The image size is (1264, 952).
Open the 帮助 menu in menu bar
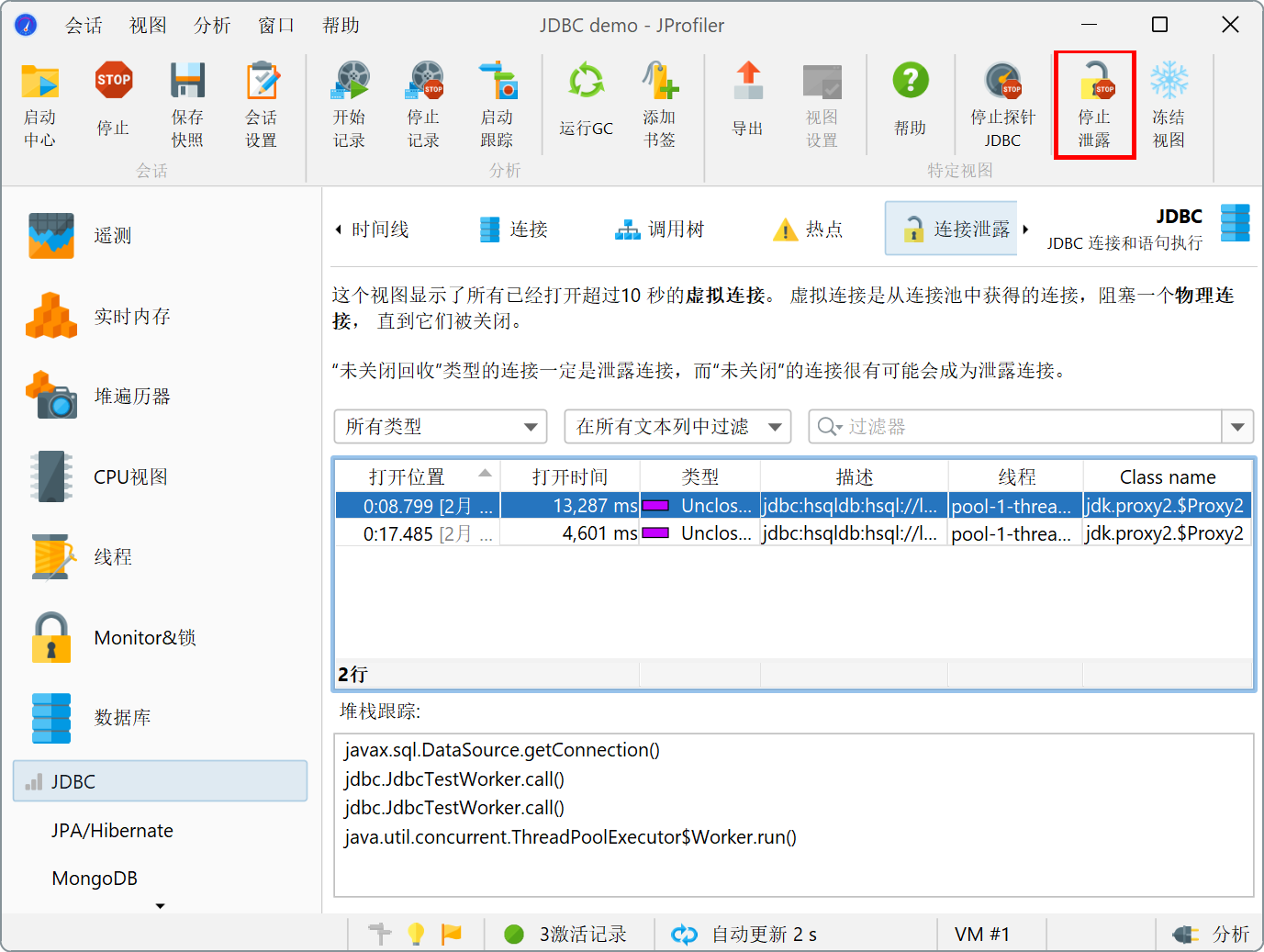[x=341, y=26]
